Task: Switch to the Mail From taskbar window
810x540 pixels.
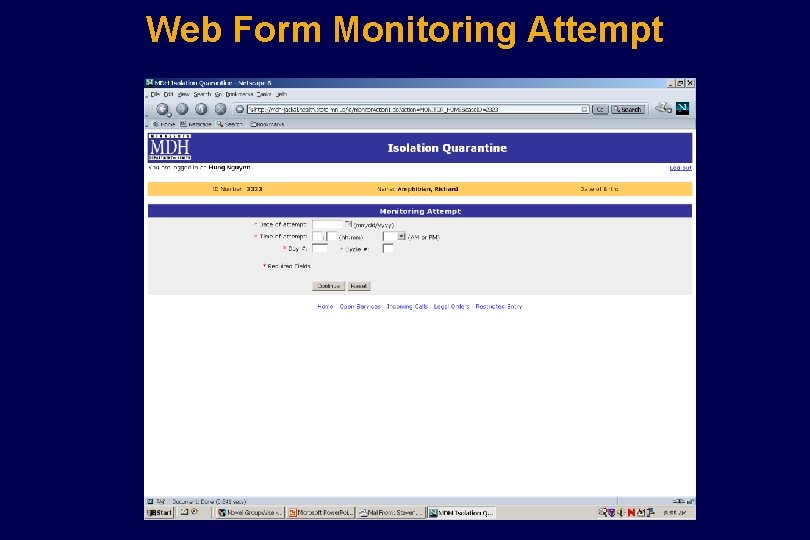Action: (x=391, y=513)
